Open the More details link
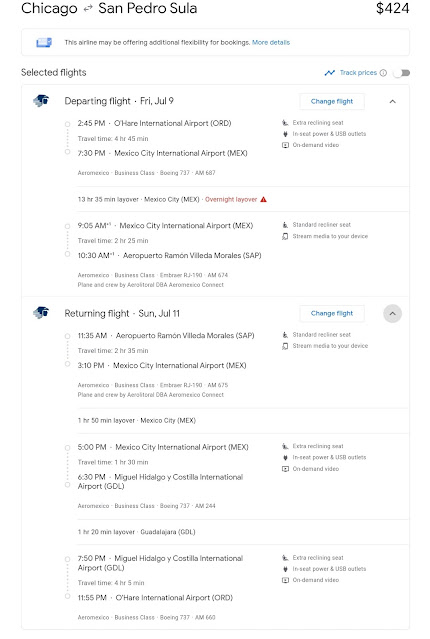Screen dimensions: 430x639 point(271,42)
